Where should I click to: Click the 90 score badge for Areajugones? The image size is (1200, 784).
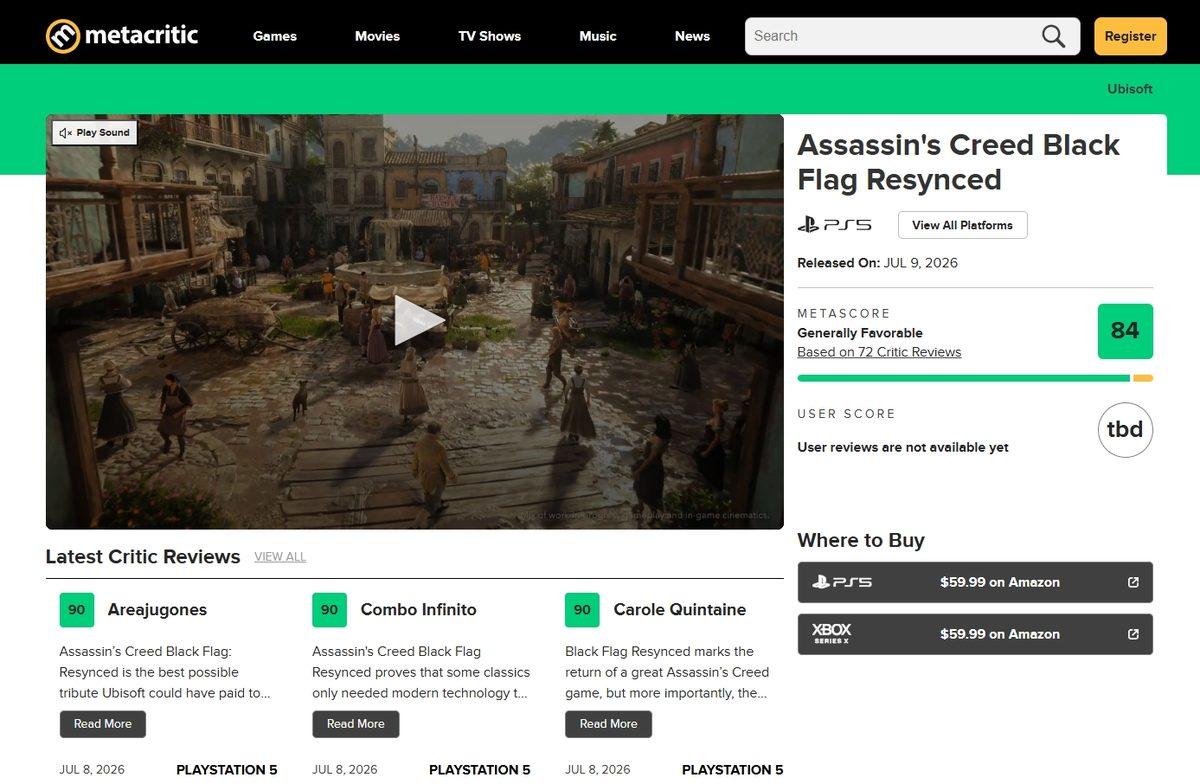point(77,610)
